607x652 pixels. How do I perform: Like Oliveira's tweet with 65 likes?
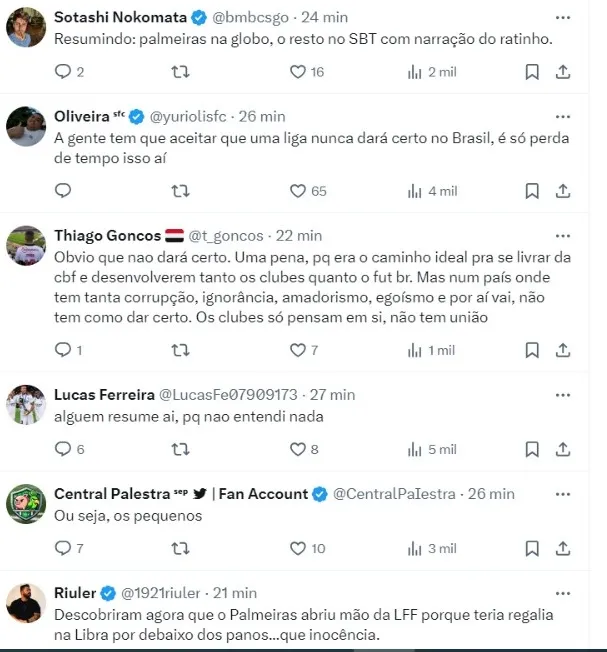click(297, 191)
